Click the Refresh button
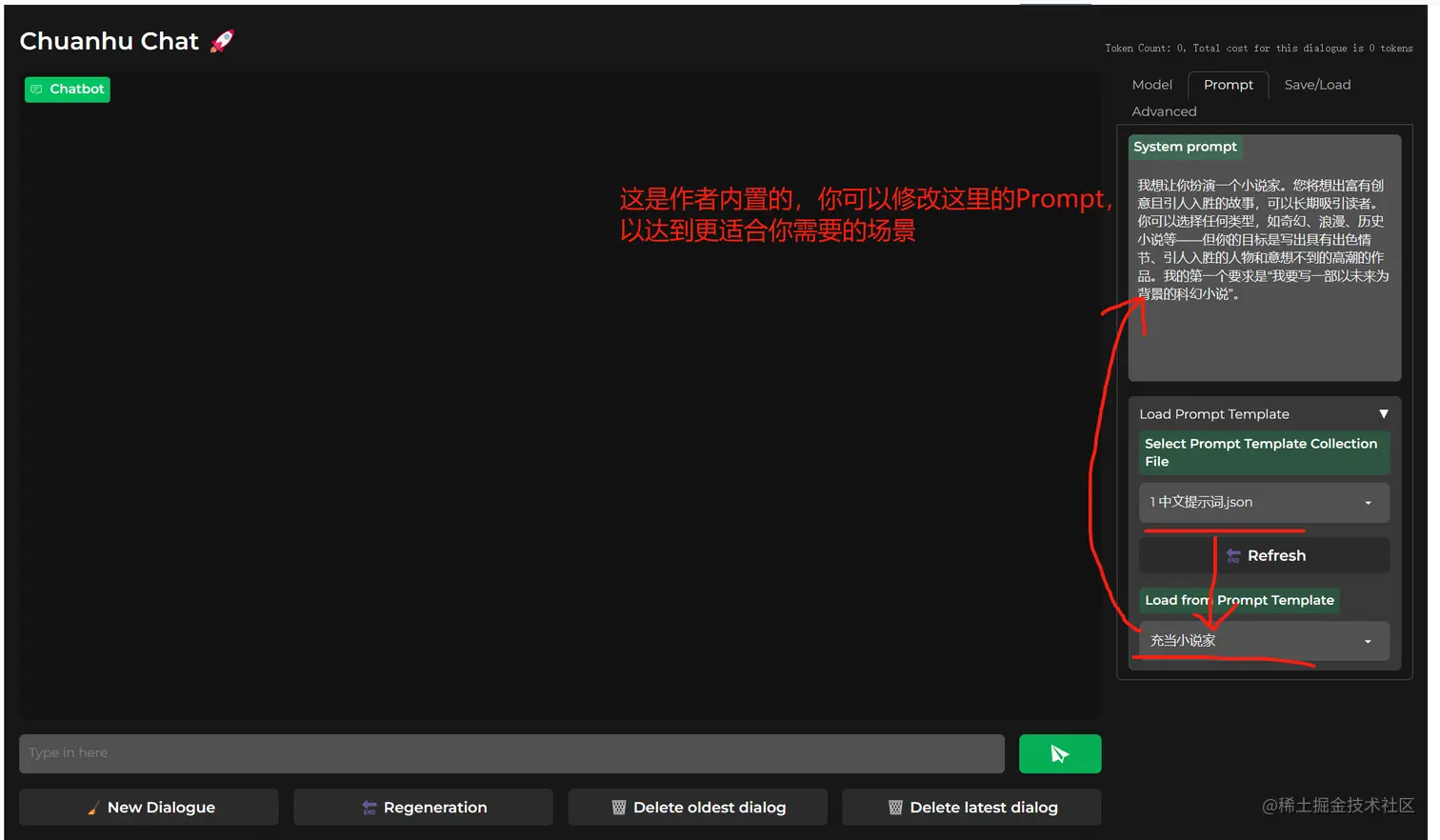 coord(1264,555)
